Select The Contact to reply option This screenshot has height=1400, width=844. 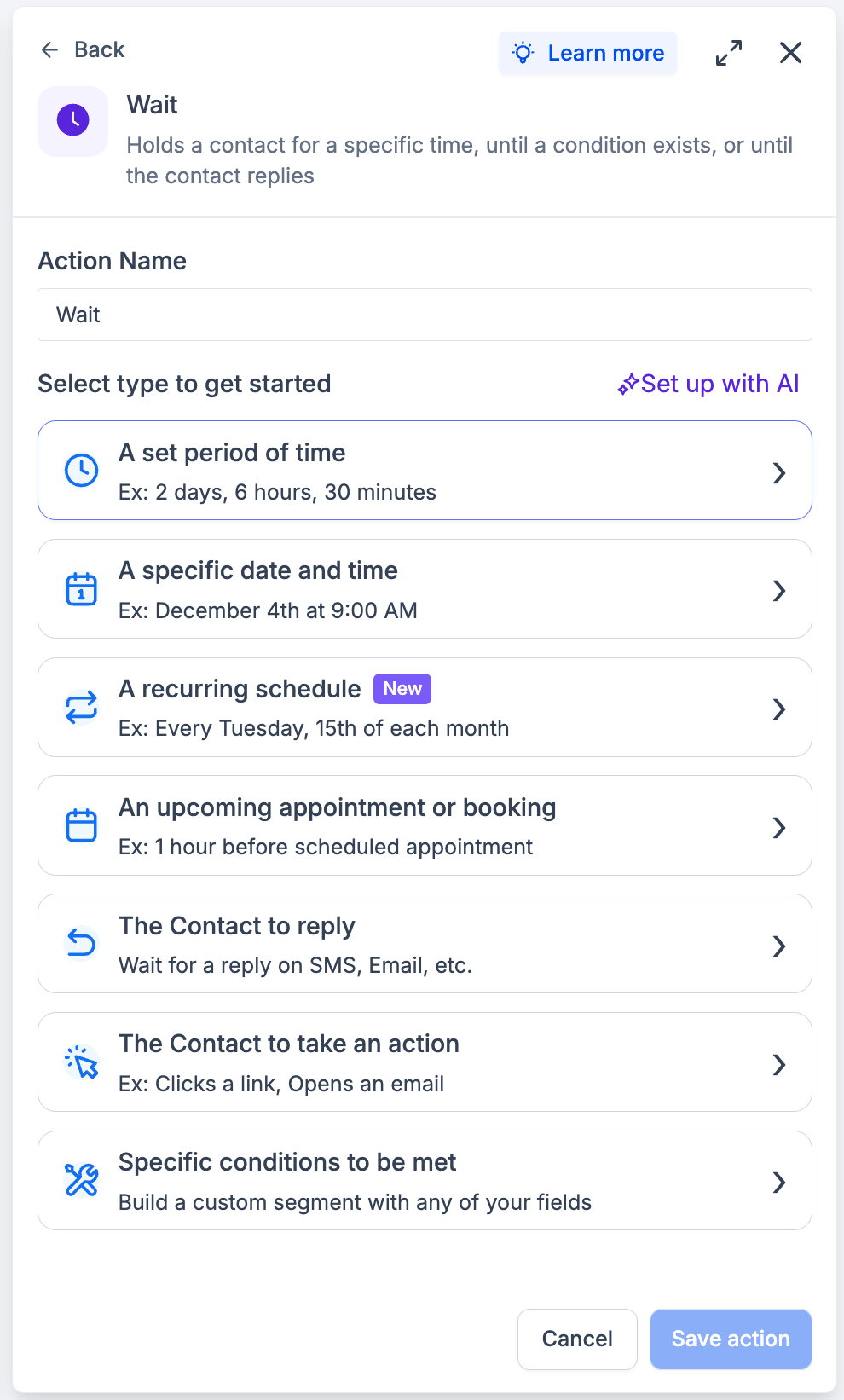pos(425,944)
